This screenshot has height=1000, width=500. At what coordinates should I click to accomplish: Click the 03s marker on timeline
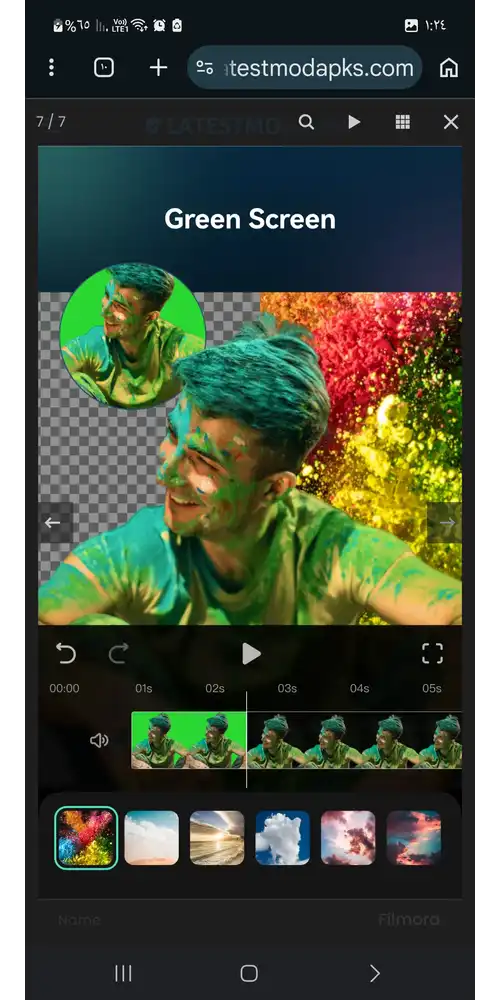(x=287, y=688)
